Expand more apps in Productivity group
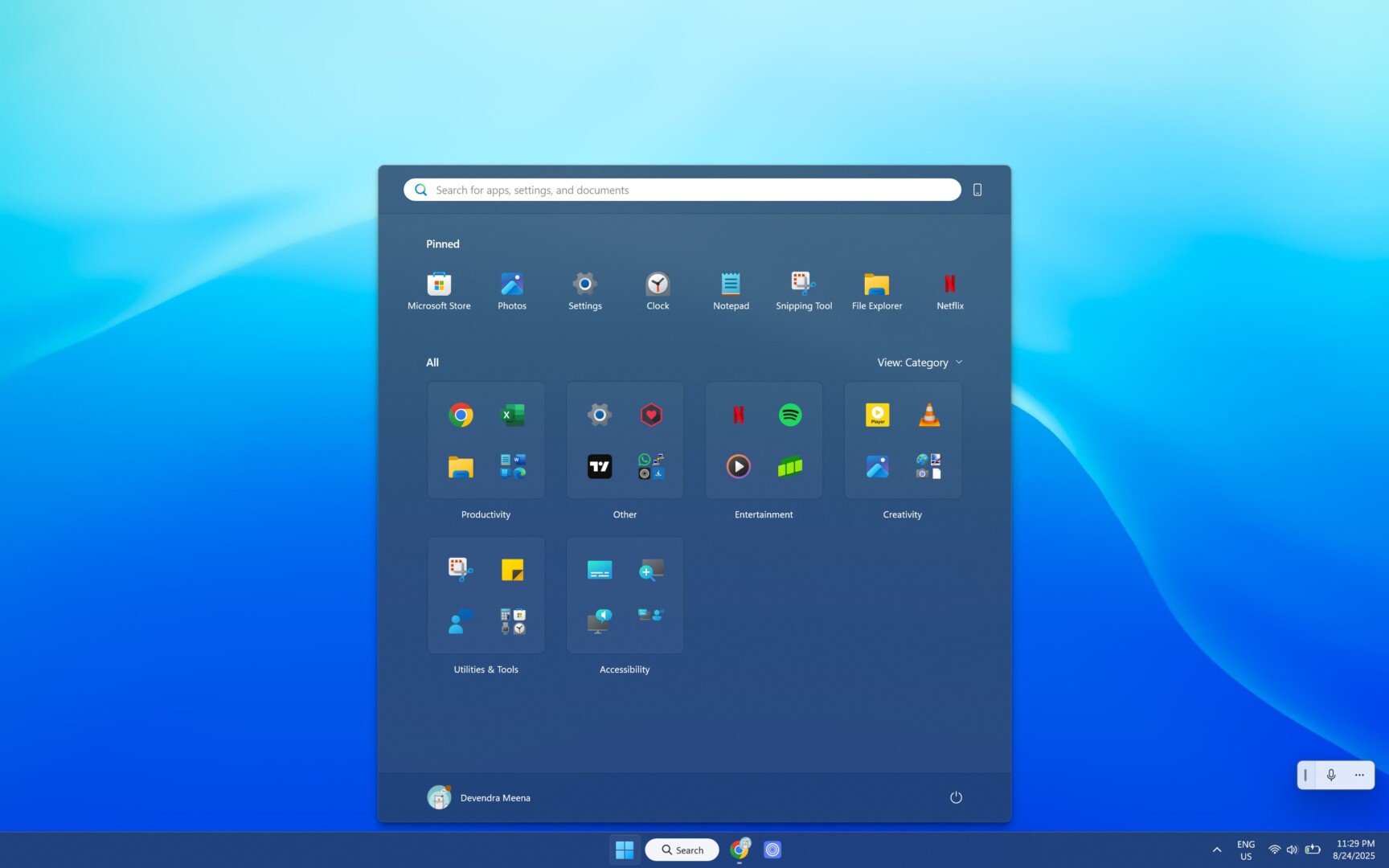The height and width of the screenshot is (868, 1389). (512, 466)
